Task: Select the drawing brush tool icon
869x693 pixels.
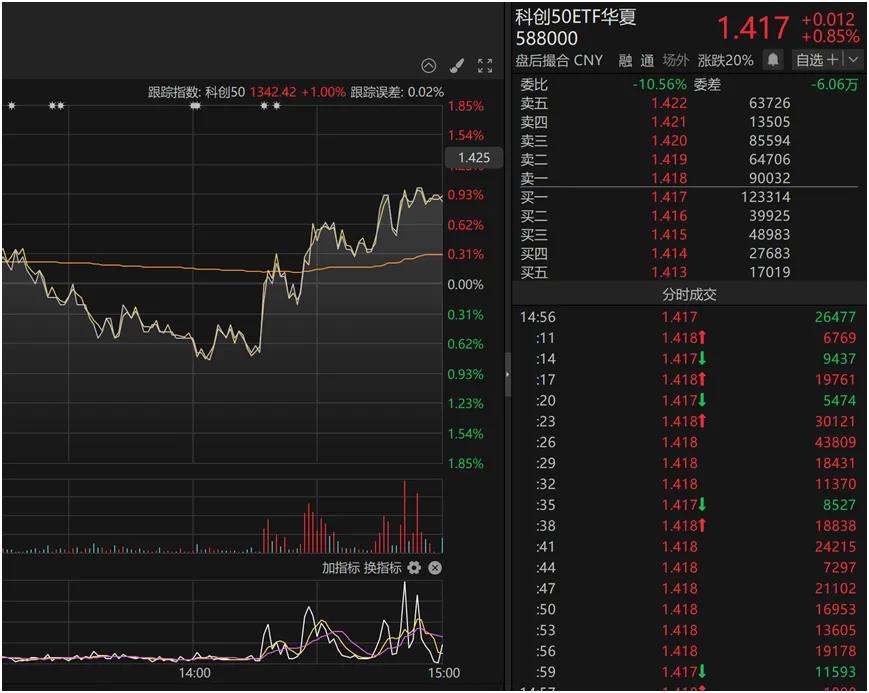Action: [457, 66]
